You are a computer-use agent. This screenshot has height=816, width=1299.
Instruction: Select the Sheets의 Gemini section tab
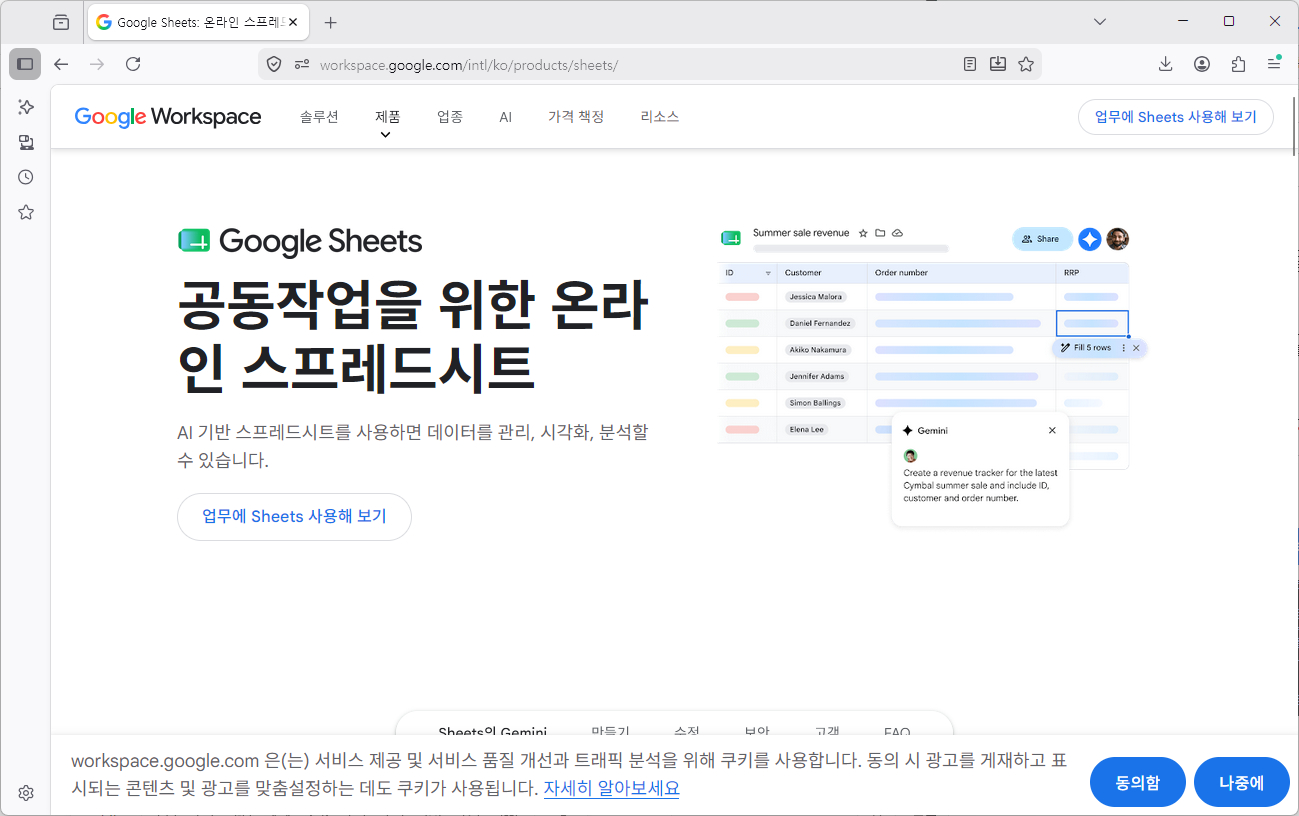(x=493, y=733)
